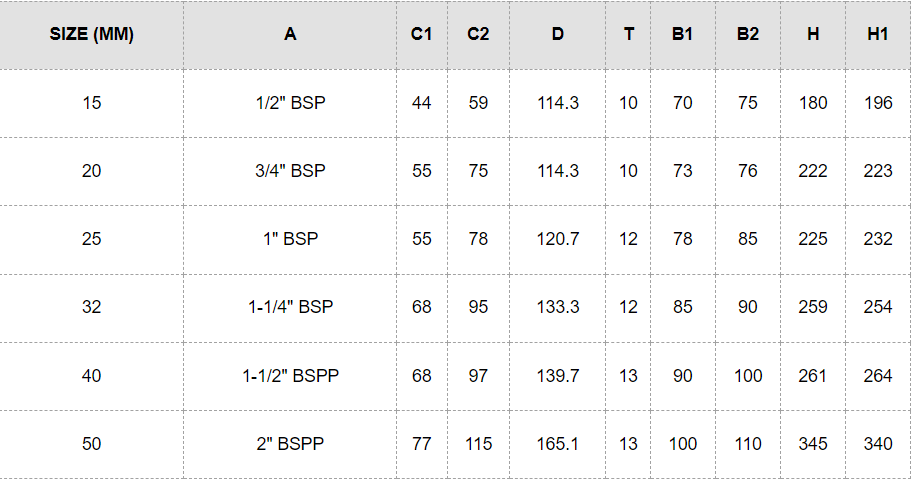Select the D column header
The height and width of the screenshot is (479, 912).
click(x=558, y=34)
